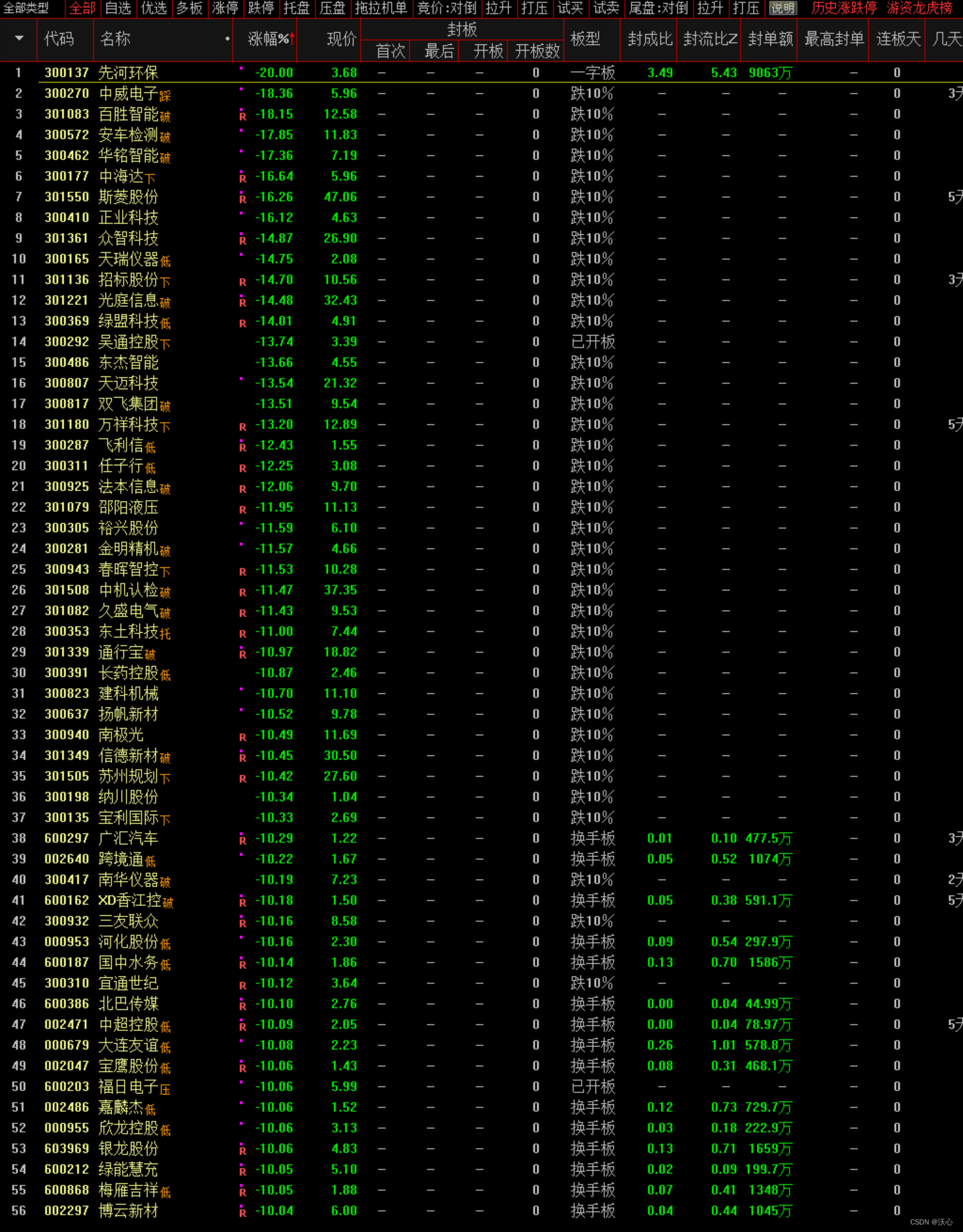
Task: Open the 游资龙虎榜 link
Action: pyautogui.click(x=919, y=8)
